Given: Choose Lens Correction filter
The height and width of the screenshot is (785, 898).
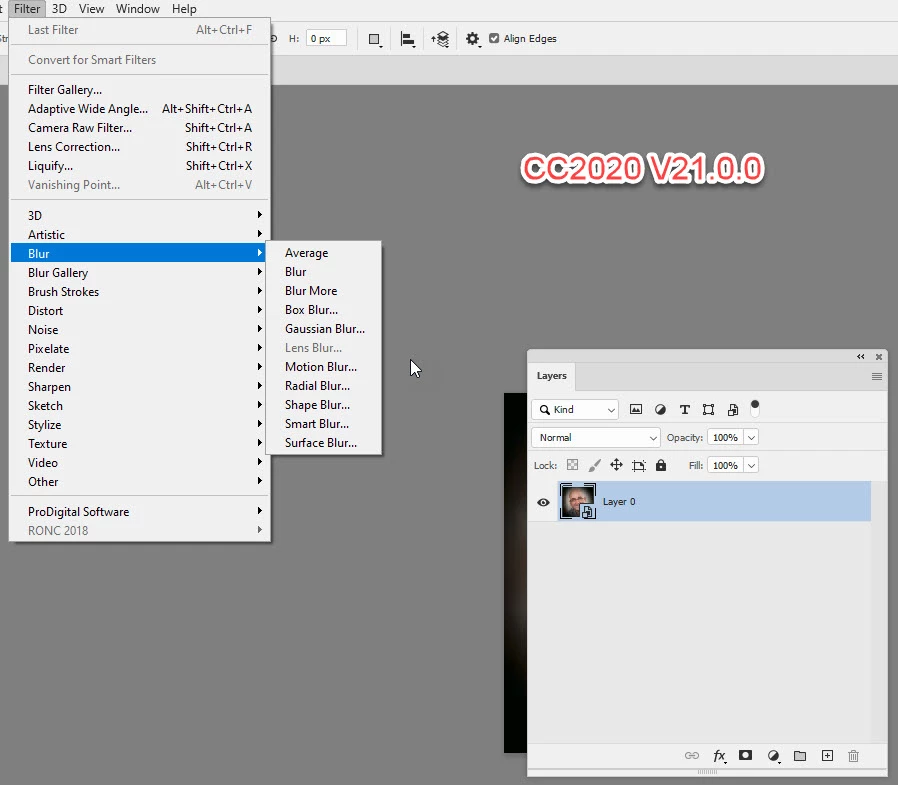Looking at the screenshot, I should [140, 147].
